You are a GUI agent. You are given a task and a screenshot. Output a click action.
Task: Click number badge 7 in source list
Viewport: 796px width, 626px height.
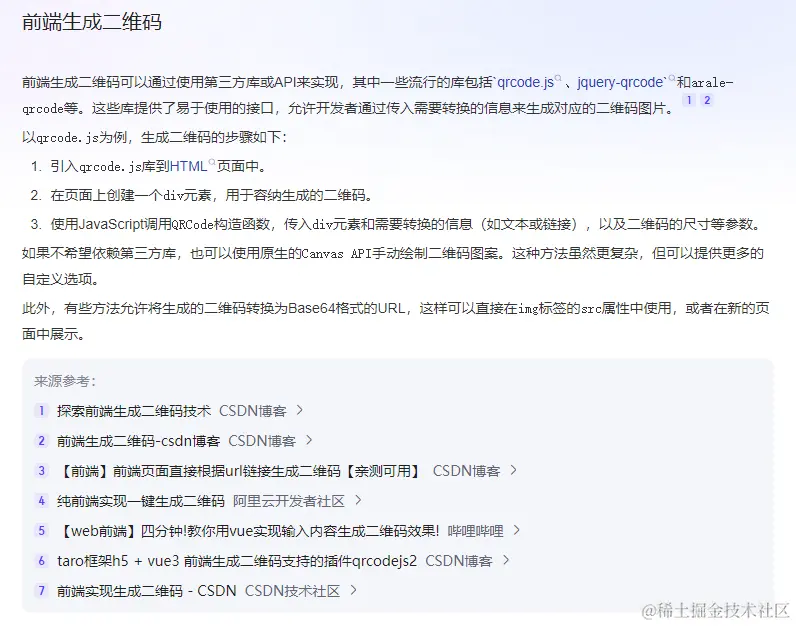[42, 591]
